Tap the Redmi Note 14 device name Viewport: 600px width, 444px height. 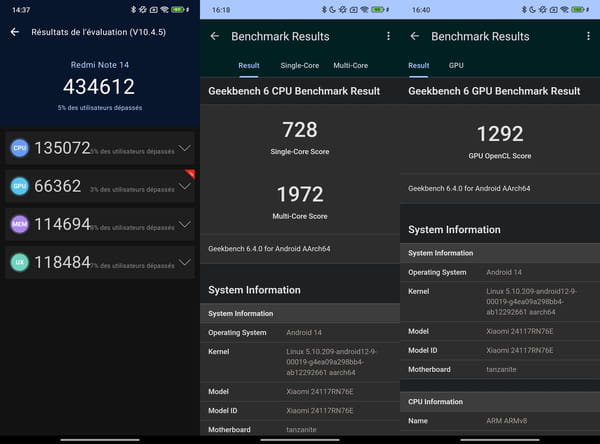point(99,65)
